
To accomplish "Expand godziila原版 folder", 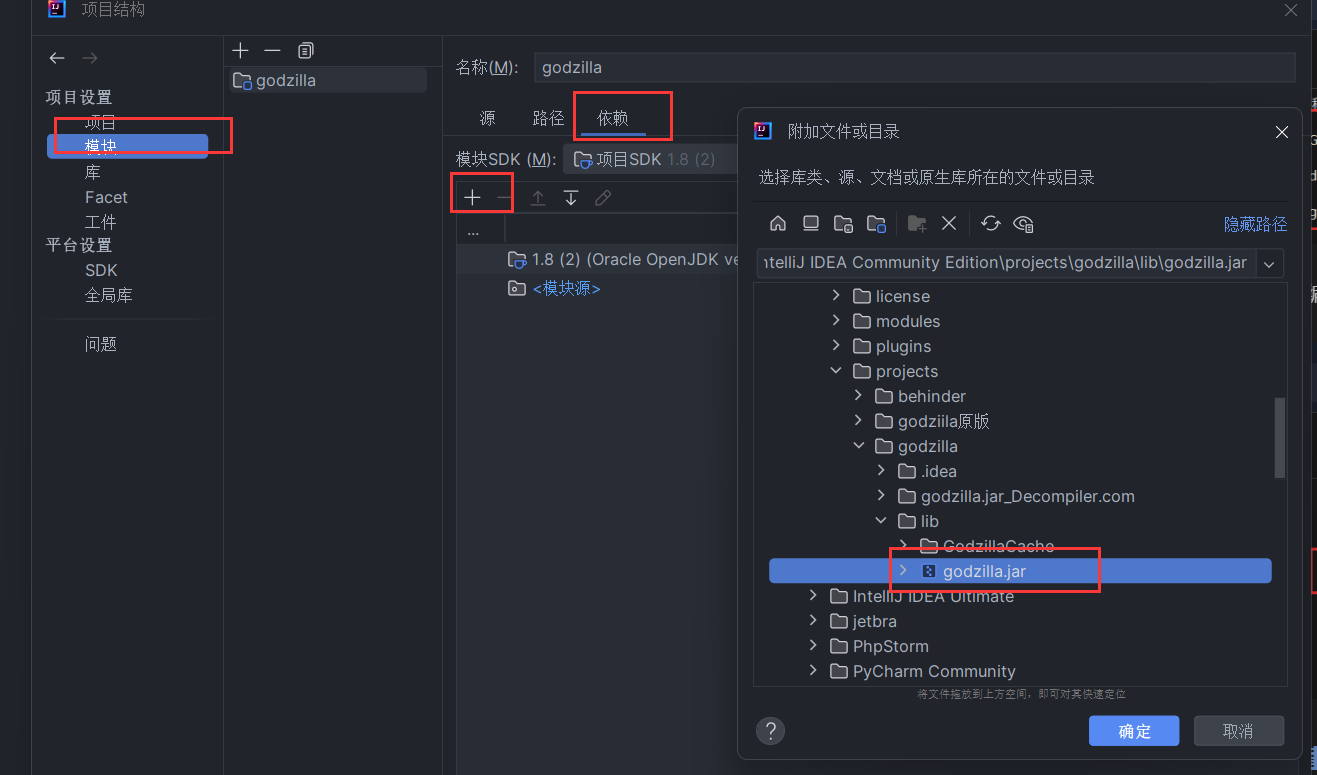I will point(859,421).
